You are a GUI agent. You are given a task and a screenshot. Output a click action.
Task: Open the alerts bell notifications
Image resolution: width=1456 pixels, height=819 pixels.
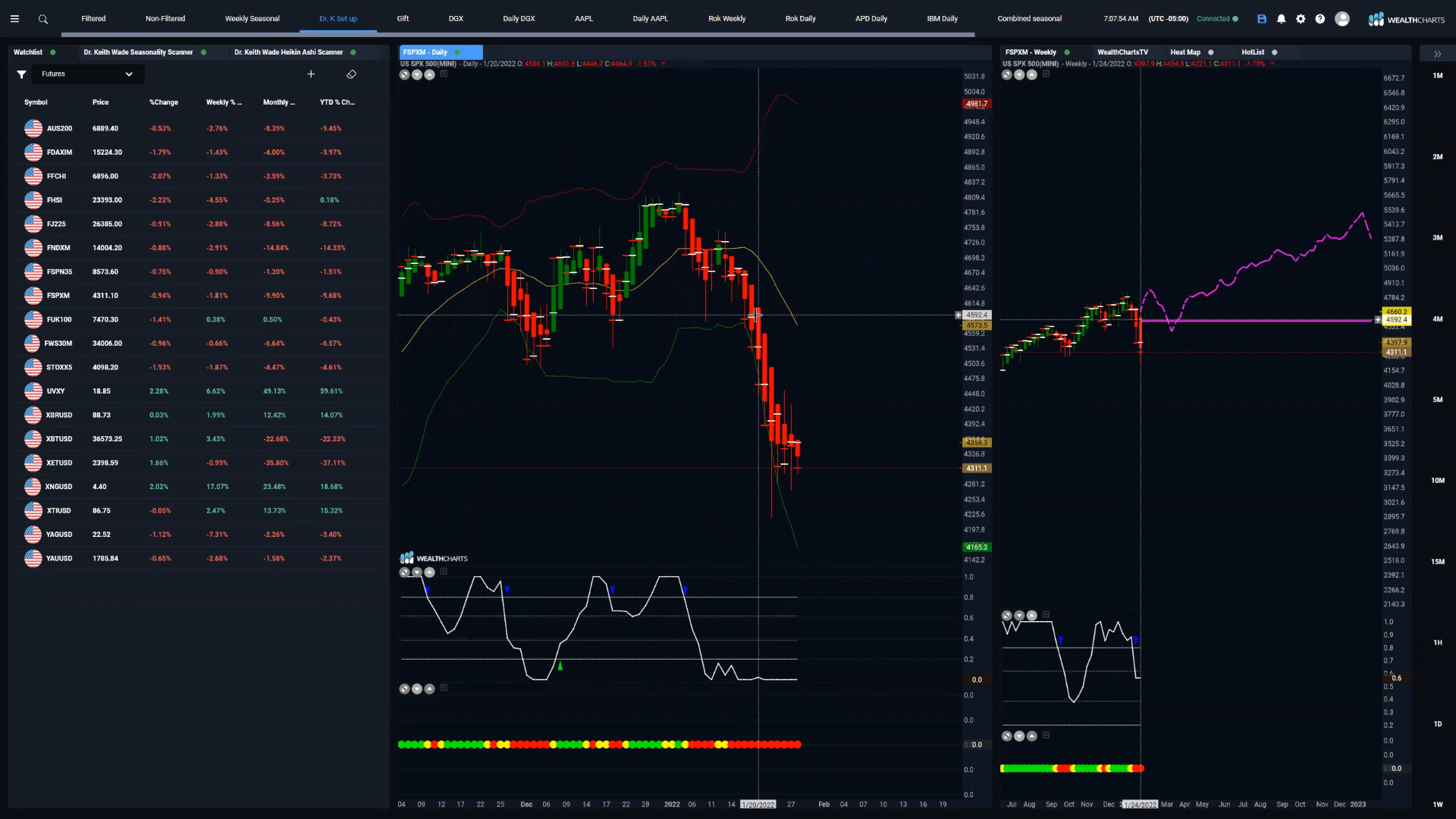[x=1282, y=19]
